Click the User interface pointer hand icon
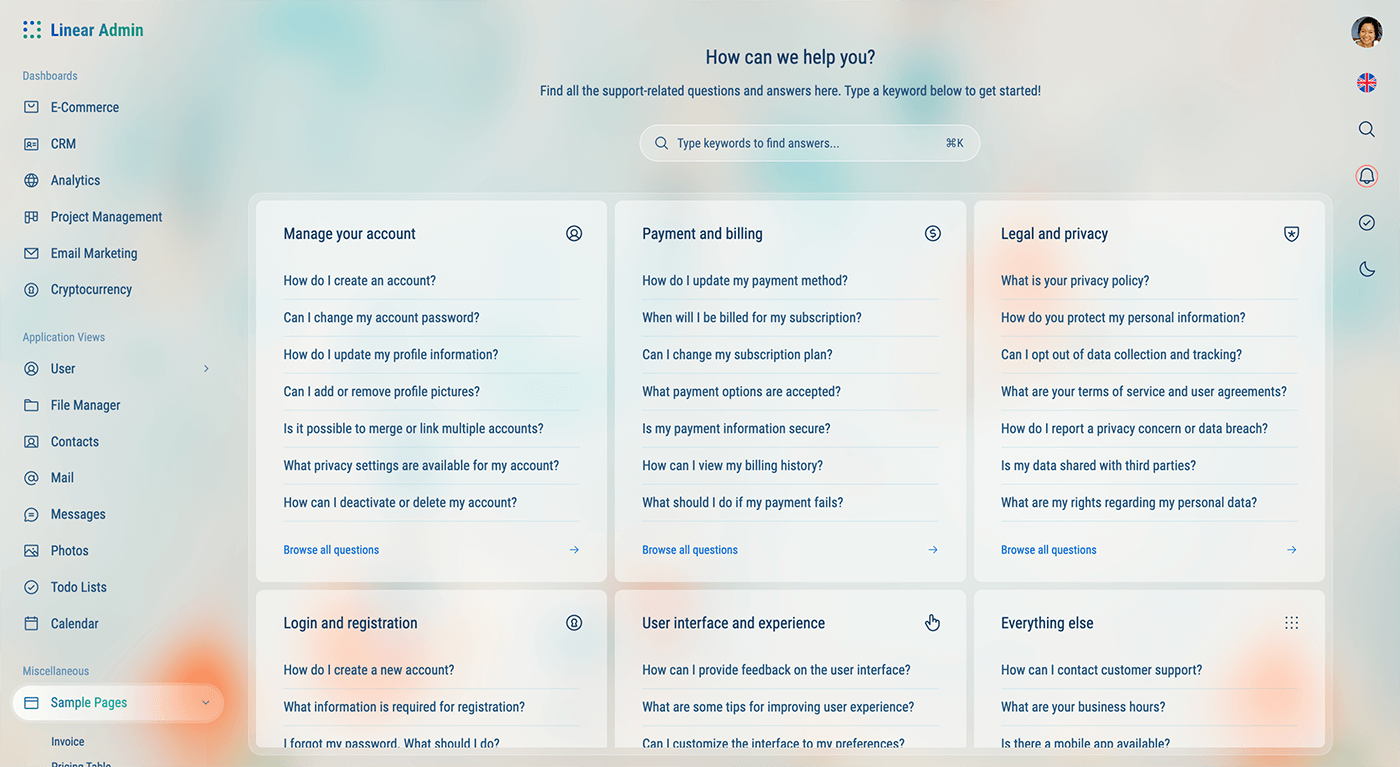Viewport: 1400px width, 767px height. pyautogui.click(x=933, y=623)
